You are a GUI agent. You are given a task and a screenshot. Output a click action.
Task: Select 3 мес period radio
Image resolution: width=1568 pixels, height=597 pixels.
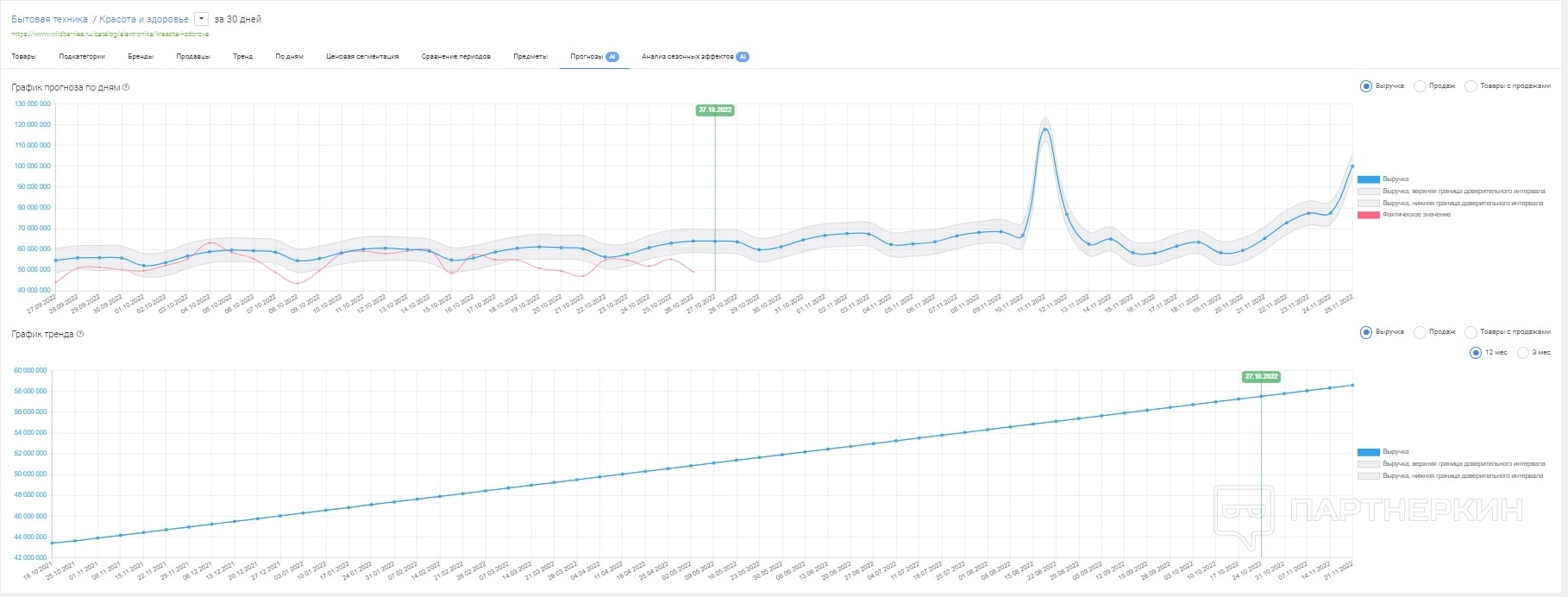tap(1522, 353)
